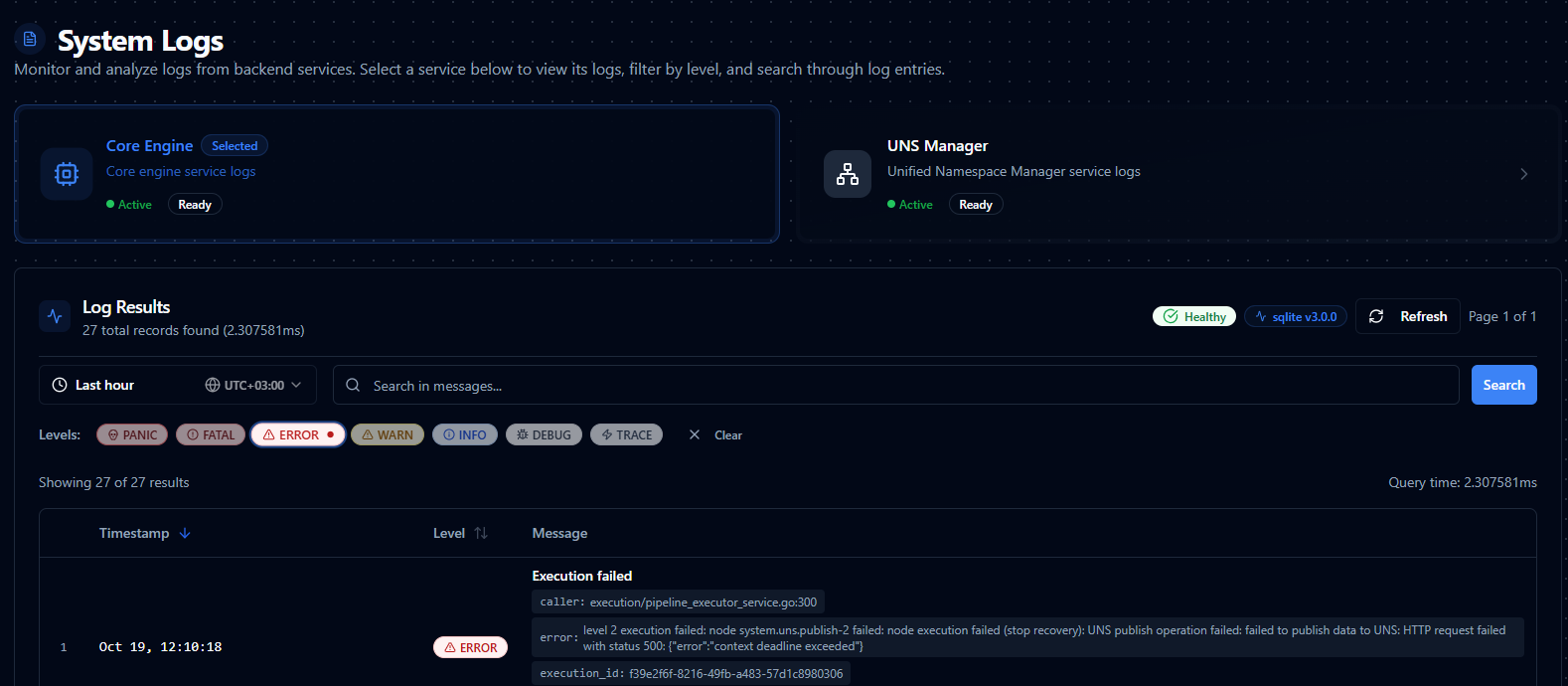
Task: Open the UTC+03:00 timezone dropdown
Action: point(253,385)
